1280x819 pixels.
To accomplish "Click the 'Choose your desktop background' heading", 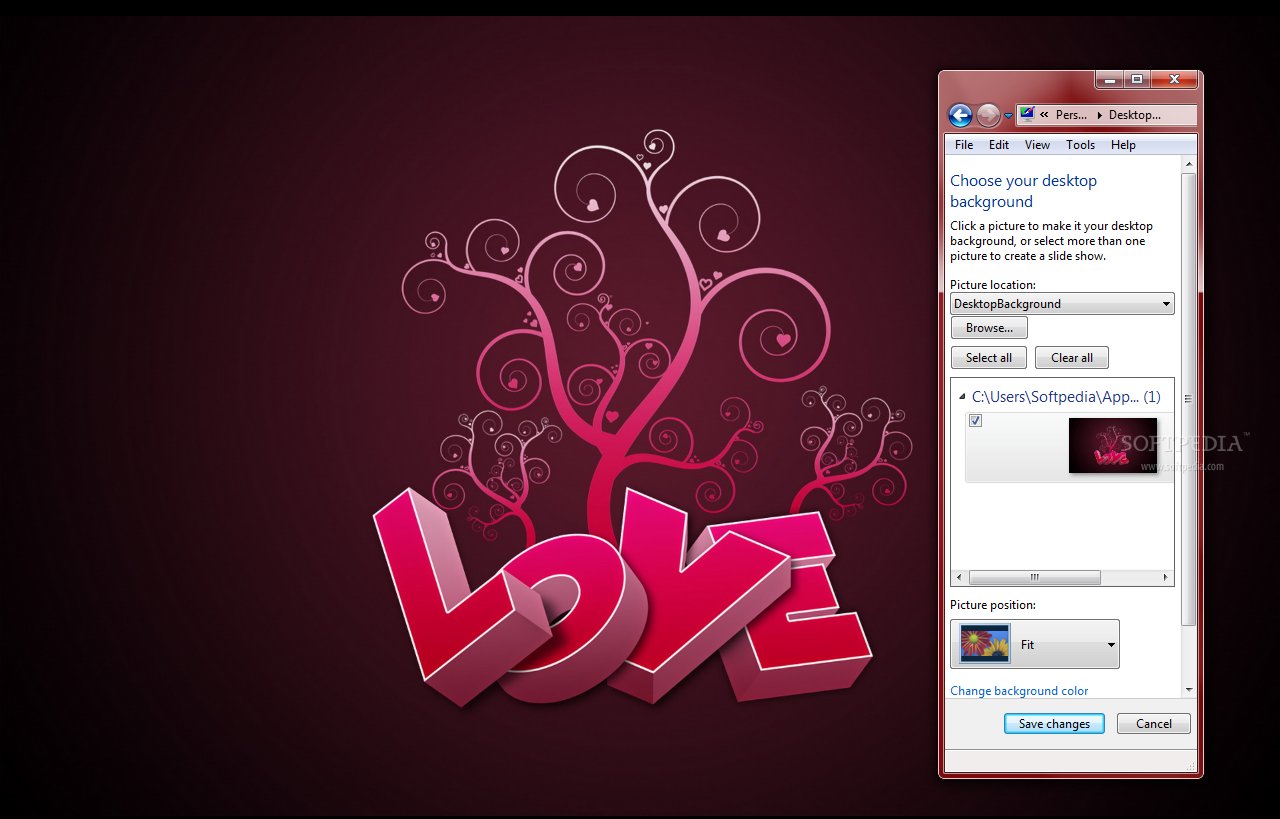I will (x=1023, y=191).
